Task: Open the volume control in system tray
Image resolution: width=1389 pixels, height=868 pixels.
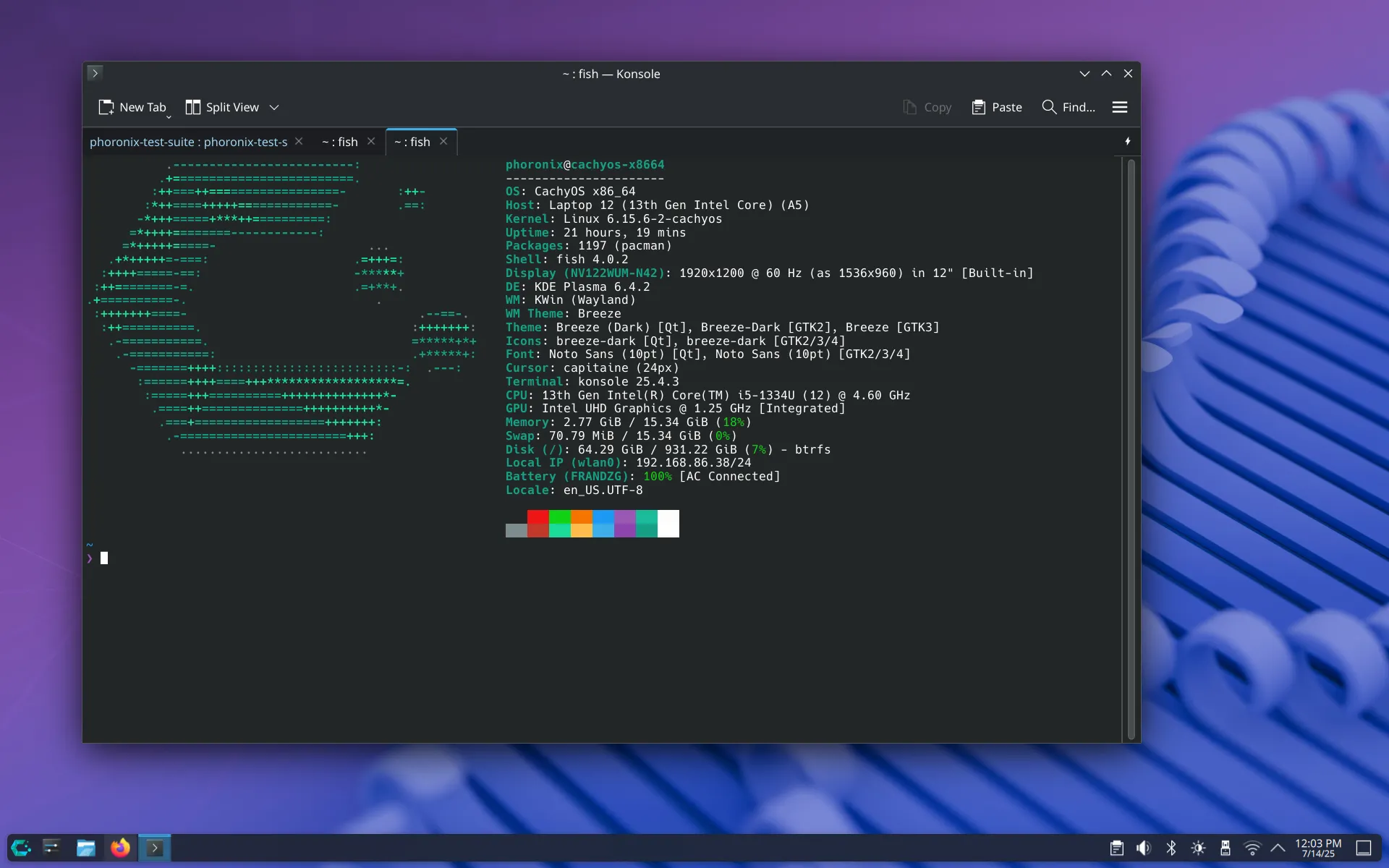Action: [x=1143, y=848]
